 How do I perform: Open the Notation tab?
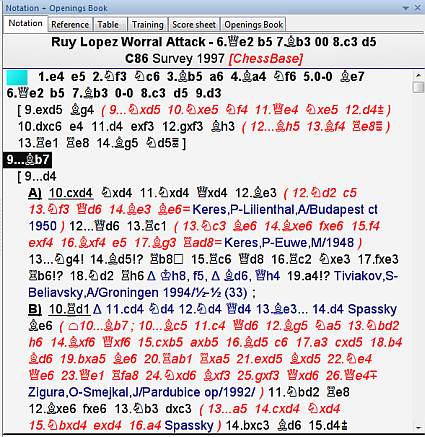25,24
